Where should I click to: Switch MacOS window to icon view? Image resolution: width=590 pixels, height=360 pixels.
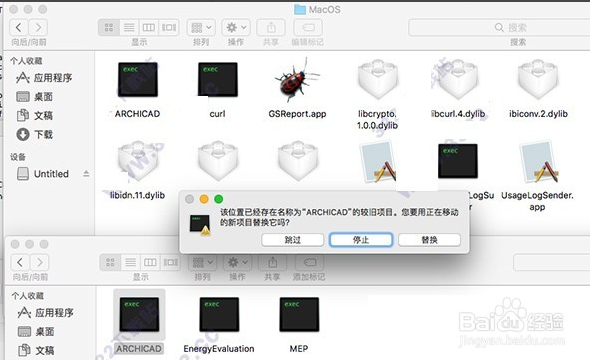point(109,27)
